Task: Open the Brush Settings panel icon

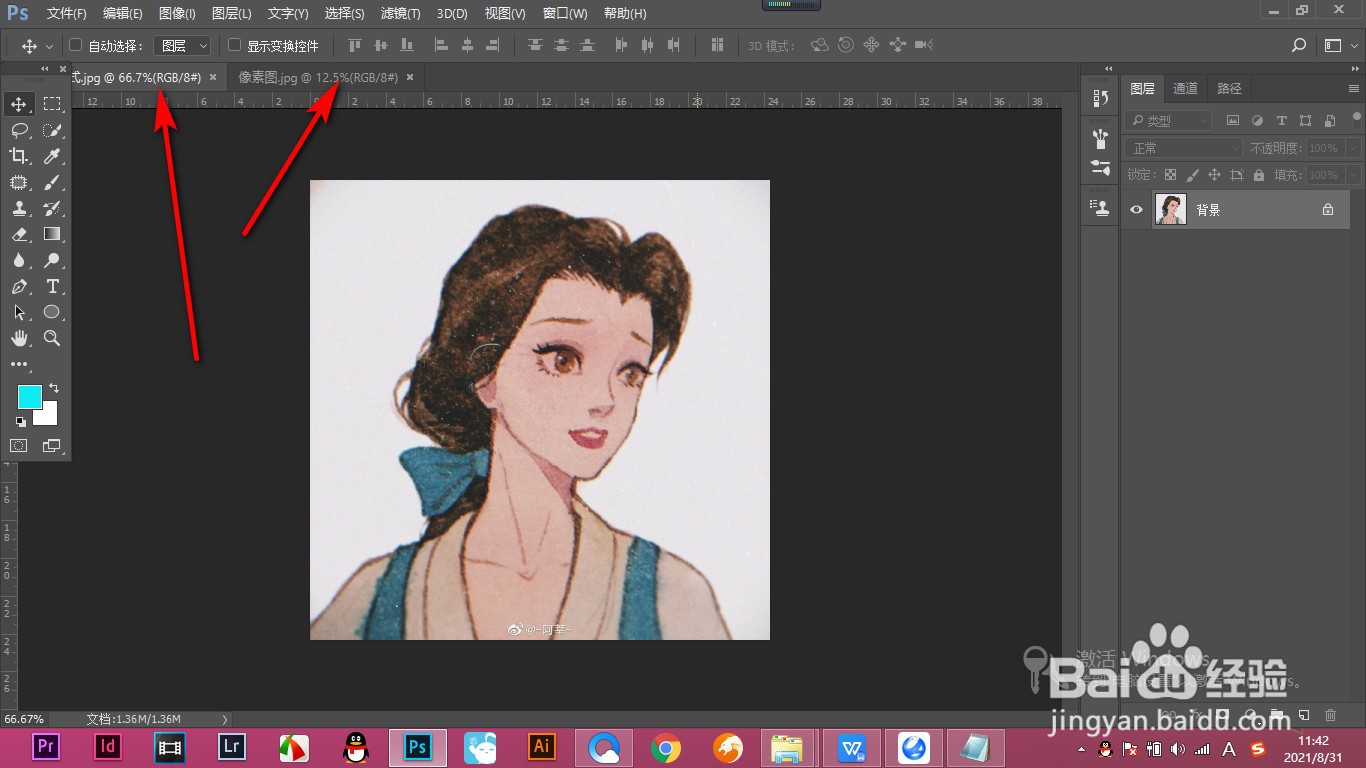Action: (1101, 167)
